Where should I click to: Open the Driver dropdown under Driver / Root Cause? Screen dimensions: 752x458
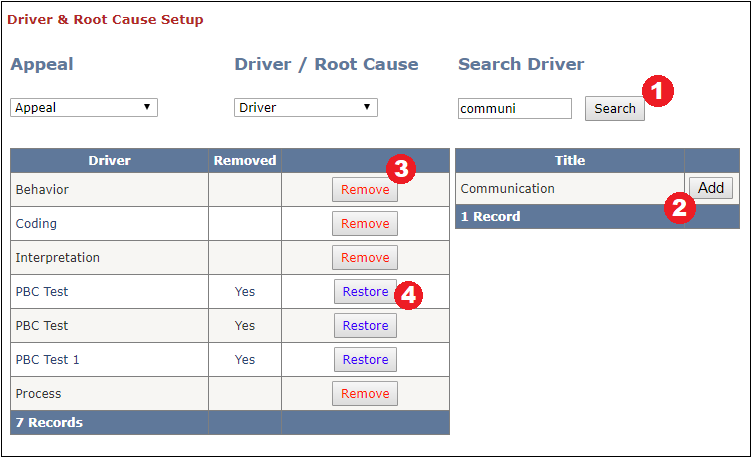(x=306, y=107)
